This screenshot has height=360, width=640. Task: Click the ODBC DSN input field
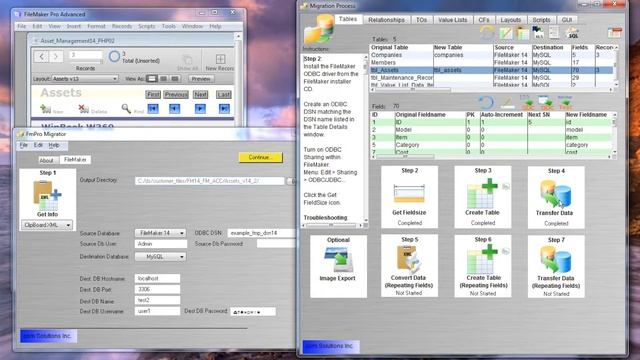(x=261, y=233)
